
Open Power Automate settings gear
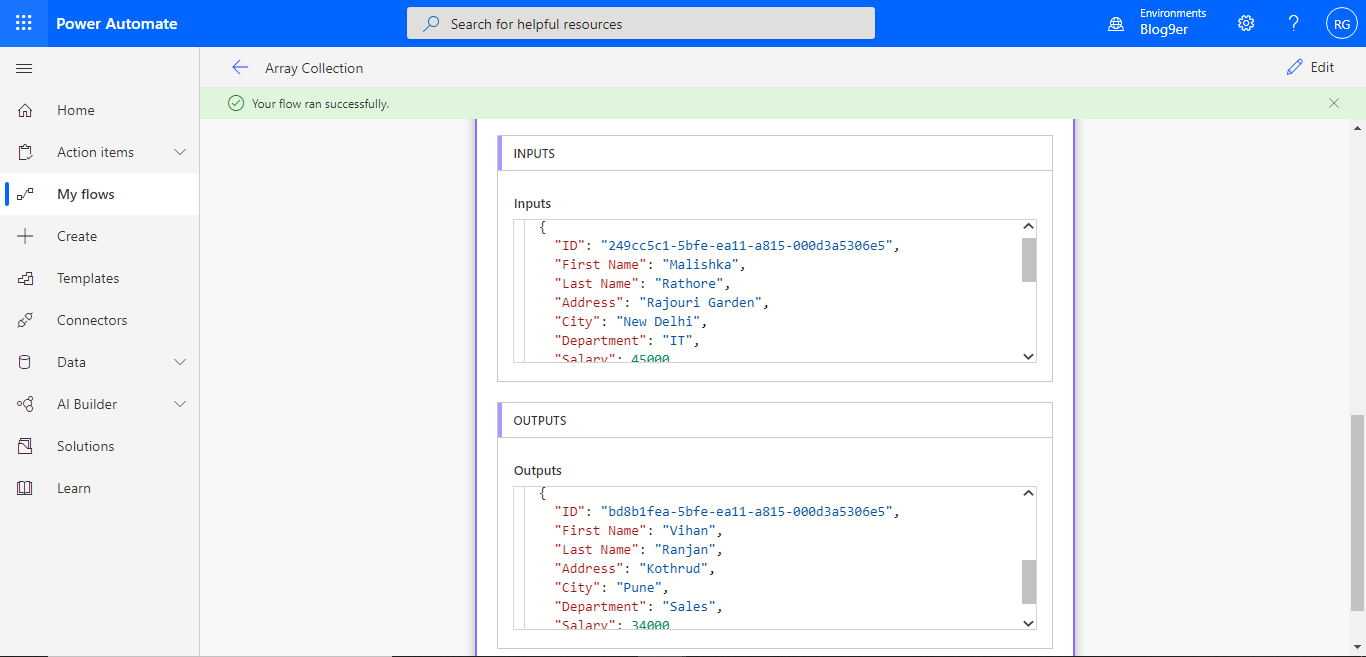point(1245,22)
